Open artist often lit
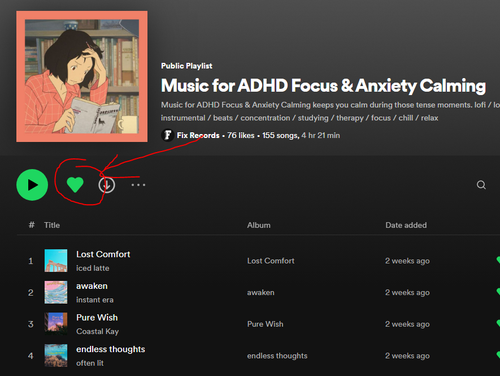Image resolution: width=500 pixels, height=376 pixels. click(90, 363)
